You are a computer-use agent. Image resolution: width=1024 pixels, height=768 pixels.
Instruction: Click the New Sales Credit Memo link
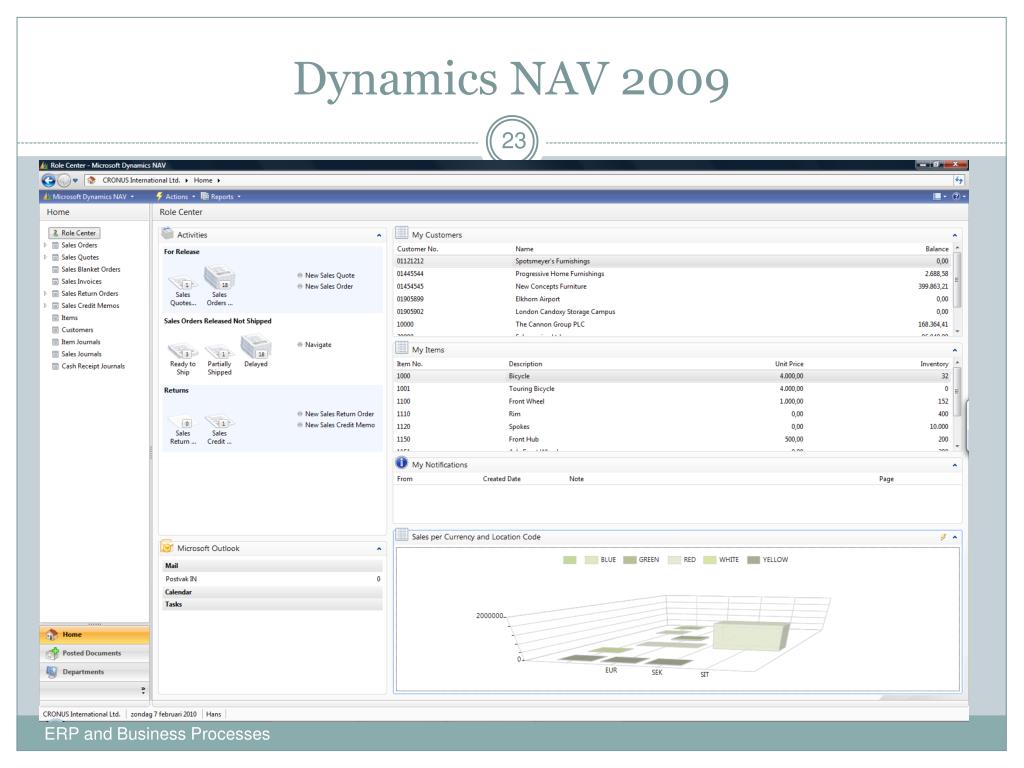click(x=340, y=425)
